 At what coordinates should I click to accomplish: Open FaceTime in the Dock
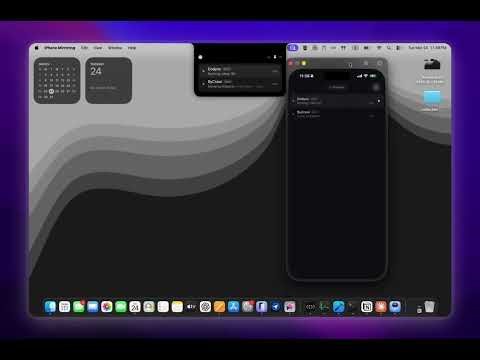tap(121, 307)
